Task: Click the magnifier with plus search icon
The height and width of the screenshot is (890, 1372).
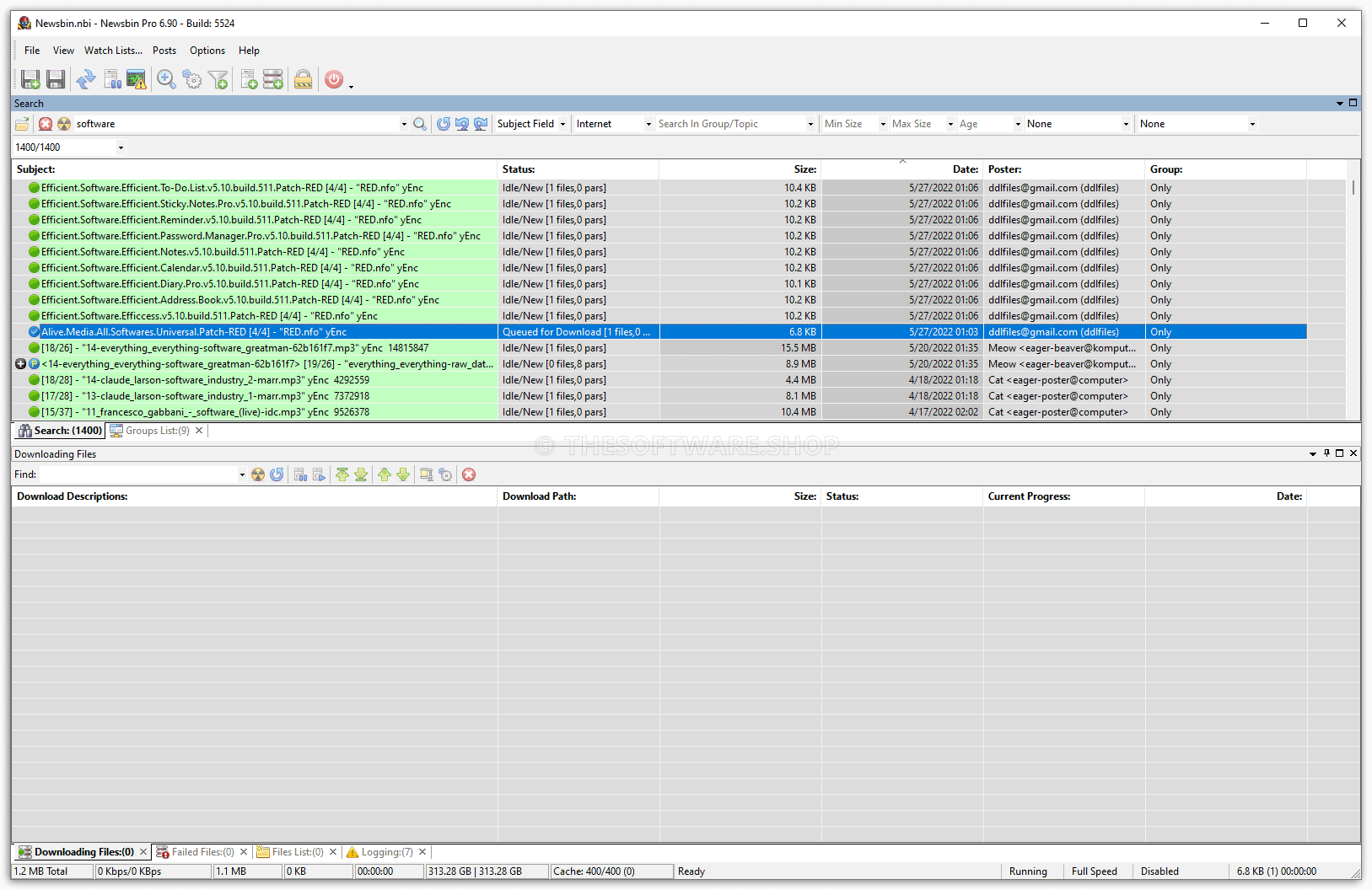Action: (x=166, y=80)
